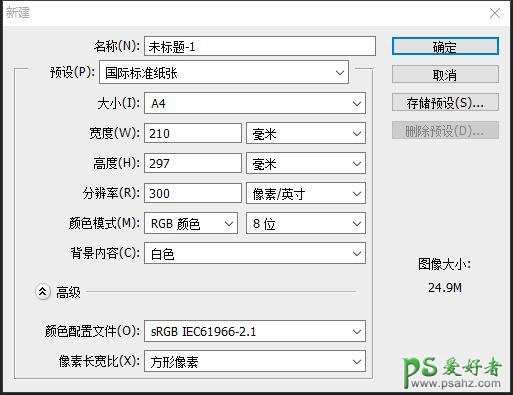513x395 pixels.
Task: Click the 颜色模式(M): label
Action: pyautogui.click(x=104, y=223)
